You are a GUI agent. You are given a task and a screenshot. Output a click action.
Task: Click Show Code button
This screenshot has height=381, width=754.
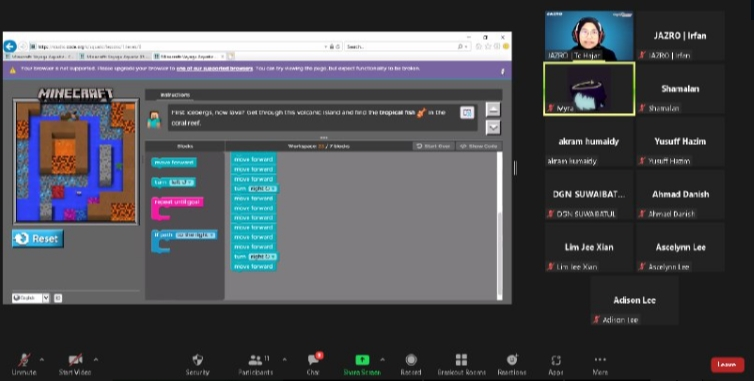pos(478,146)
